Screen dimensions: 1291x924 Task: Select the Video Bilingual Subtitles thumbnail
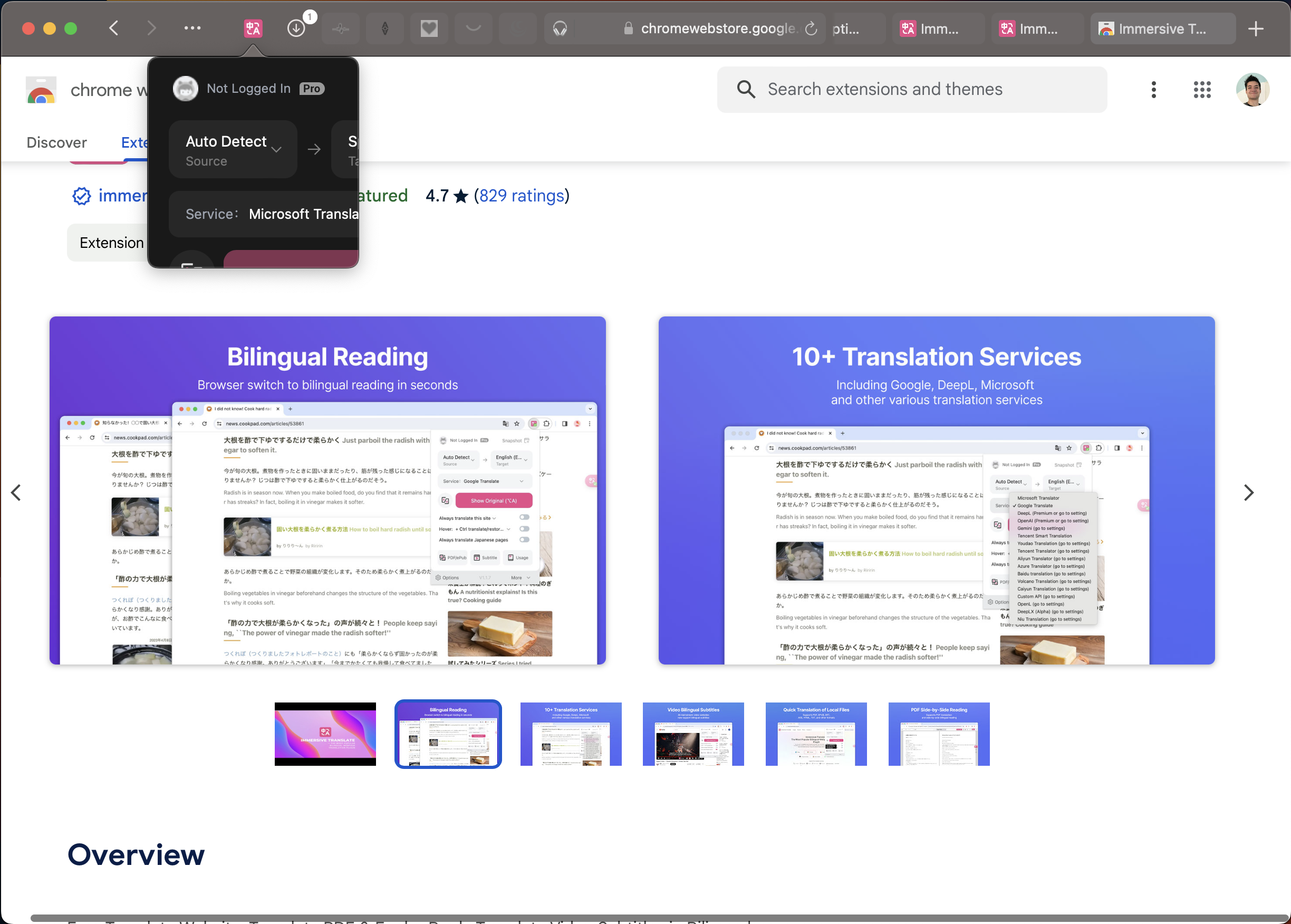point(693,734)
